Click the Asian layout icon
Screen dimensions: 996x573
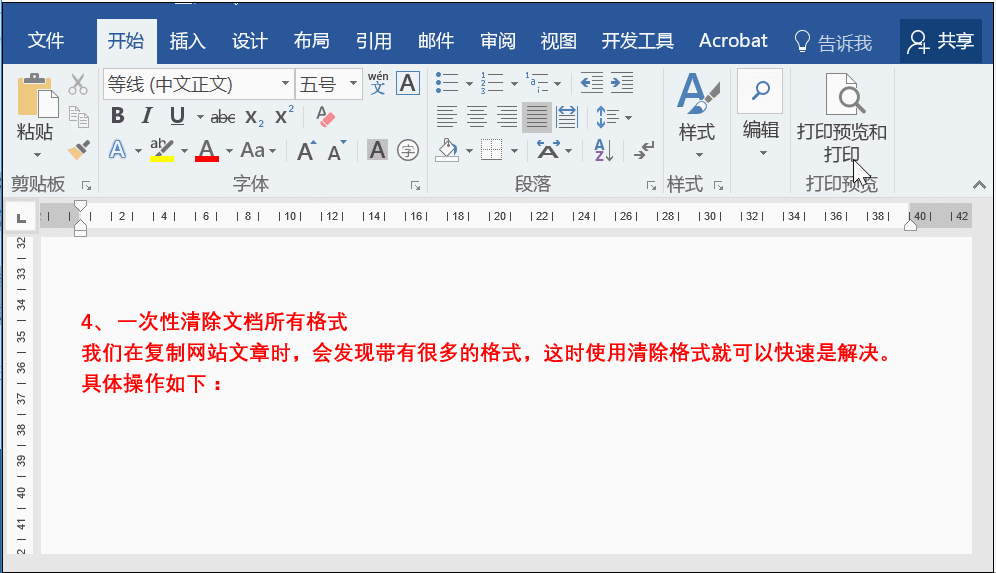[x=548, y=150]
